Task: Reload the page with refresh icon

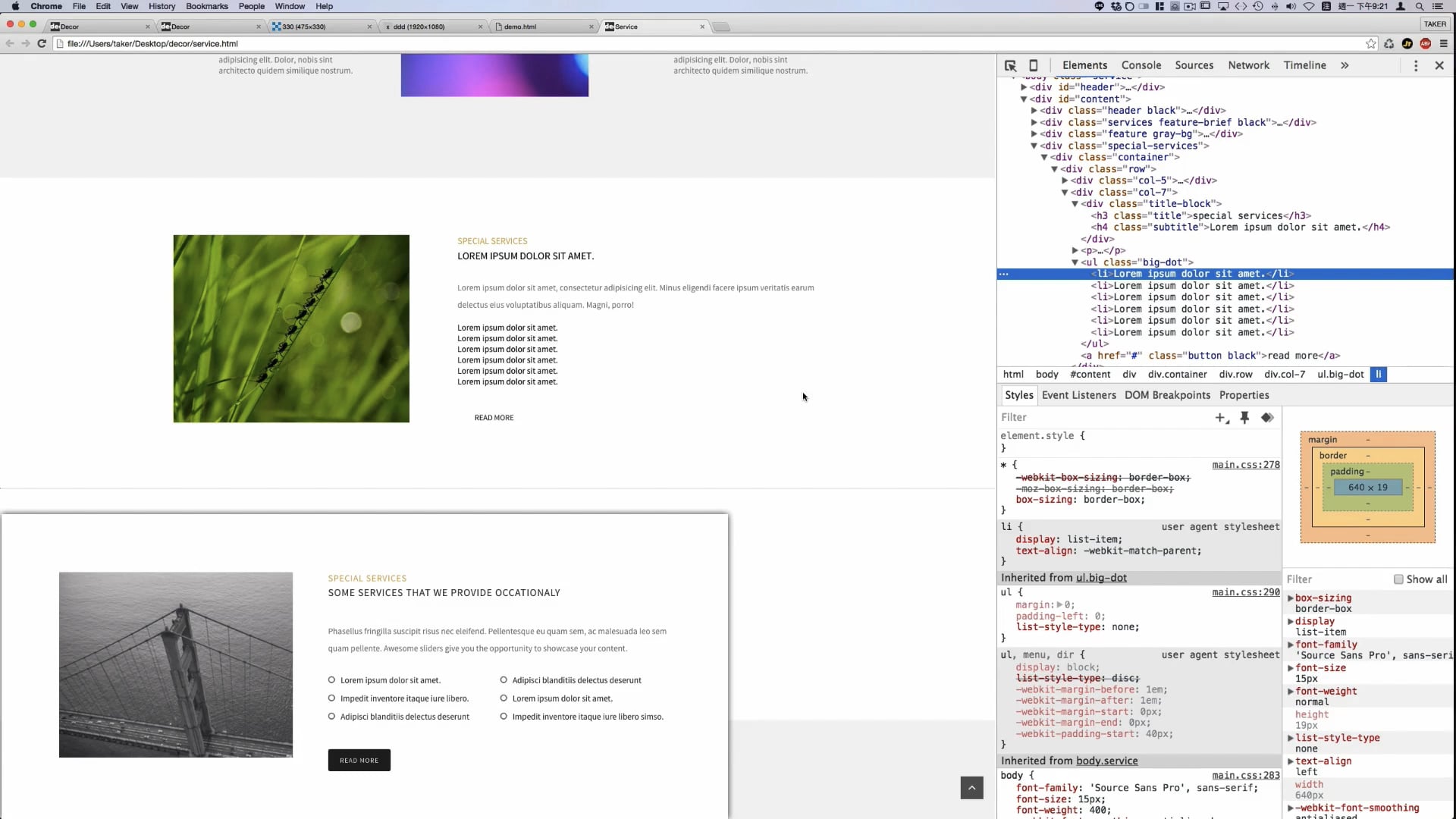Action: tap(42, 44)
